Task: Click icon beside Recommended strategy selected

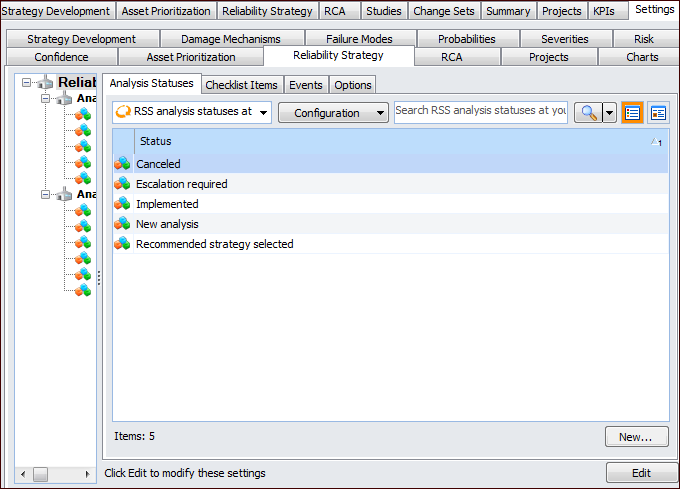Action: pos(122,244)
